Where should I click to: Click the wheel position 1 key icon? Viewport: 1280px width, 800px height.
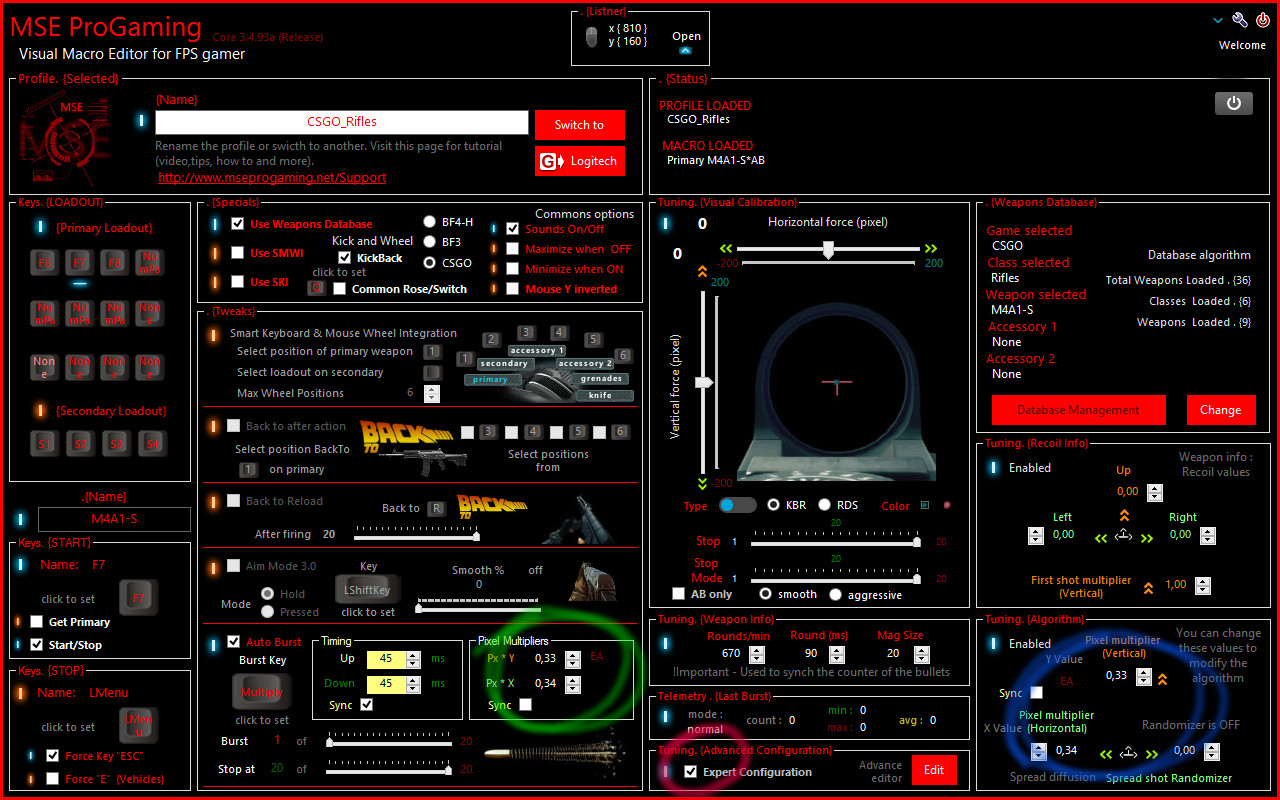[x=464, y=358]
